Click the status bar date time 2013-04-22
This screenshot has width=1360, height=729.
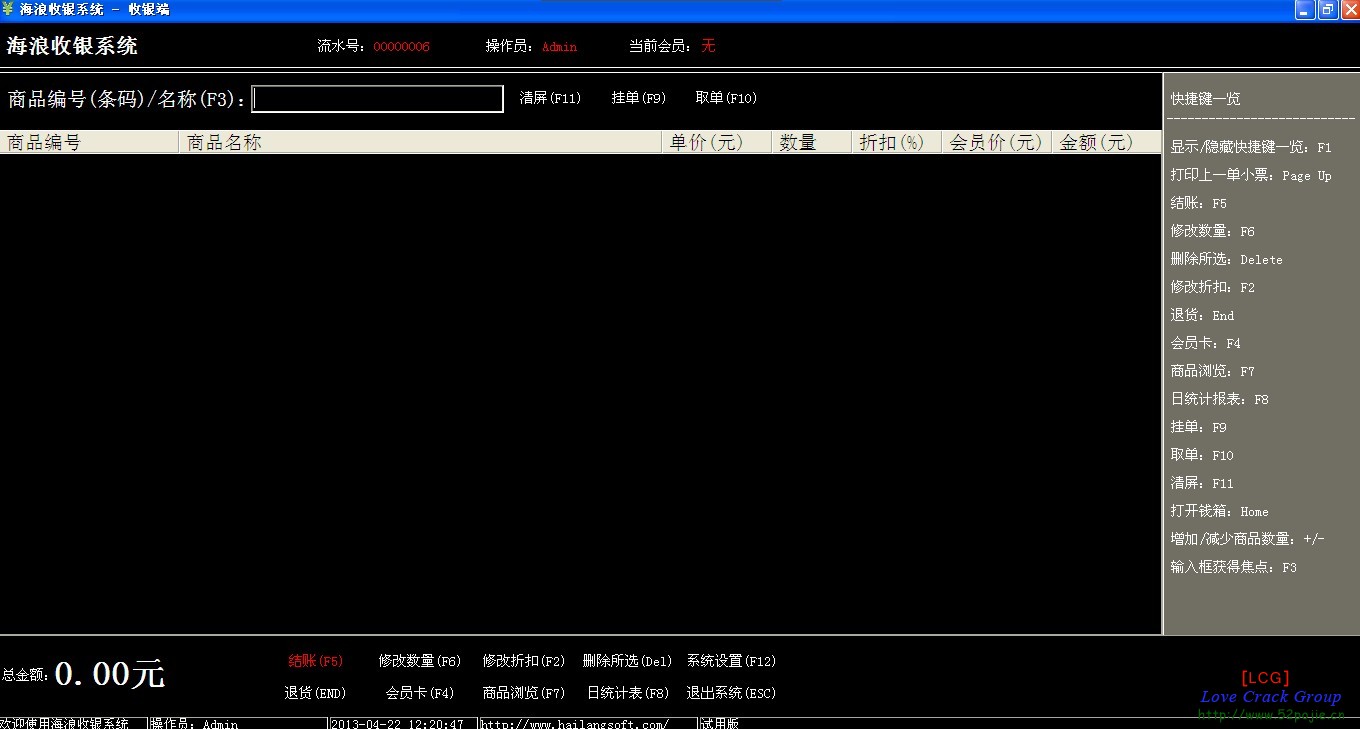coord(397,724)
